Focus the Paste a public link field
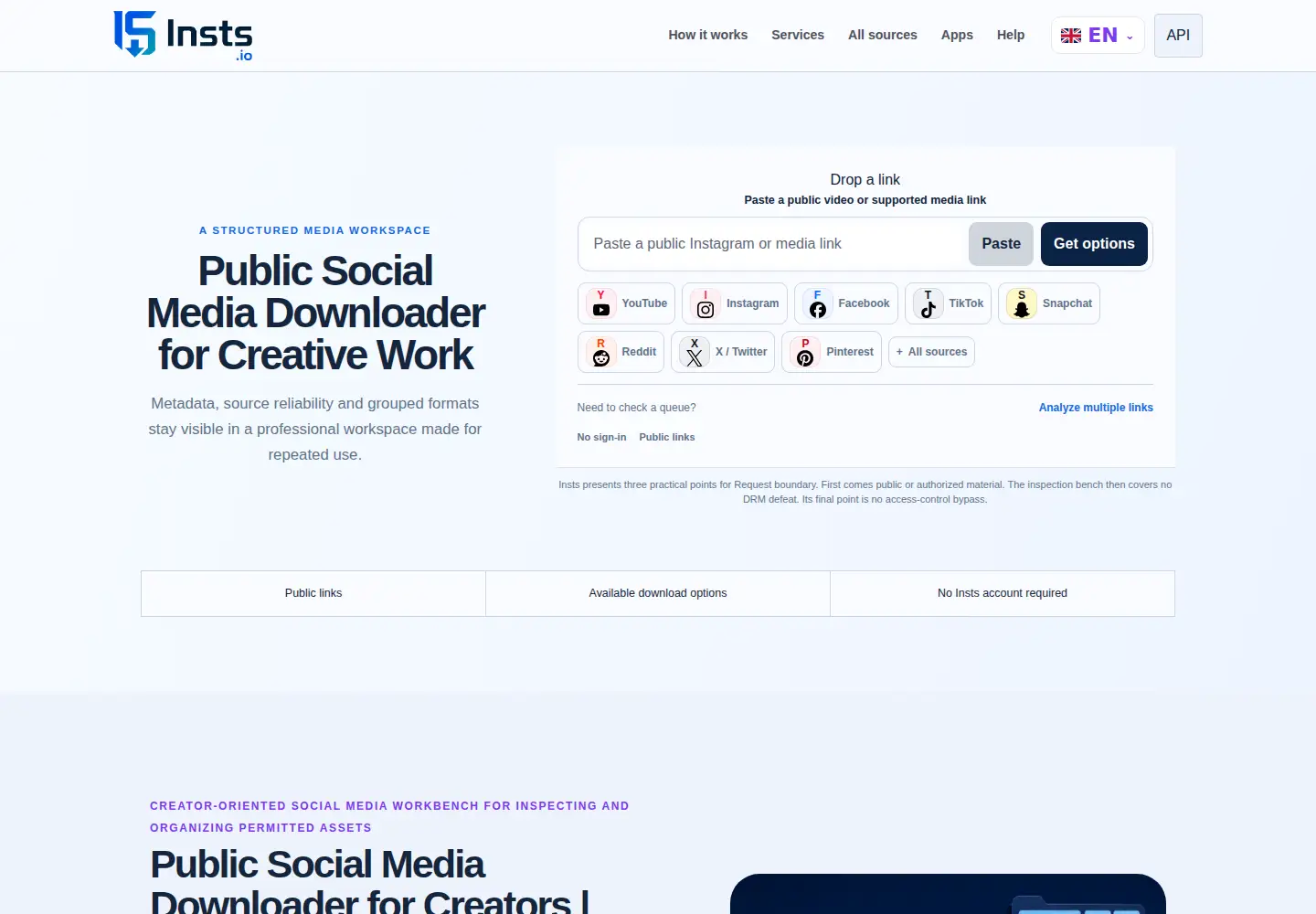1316x914 pixels. [773, 244]
